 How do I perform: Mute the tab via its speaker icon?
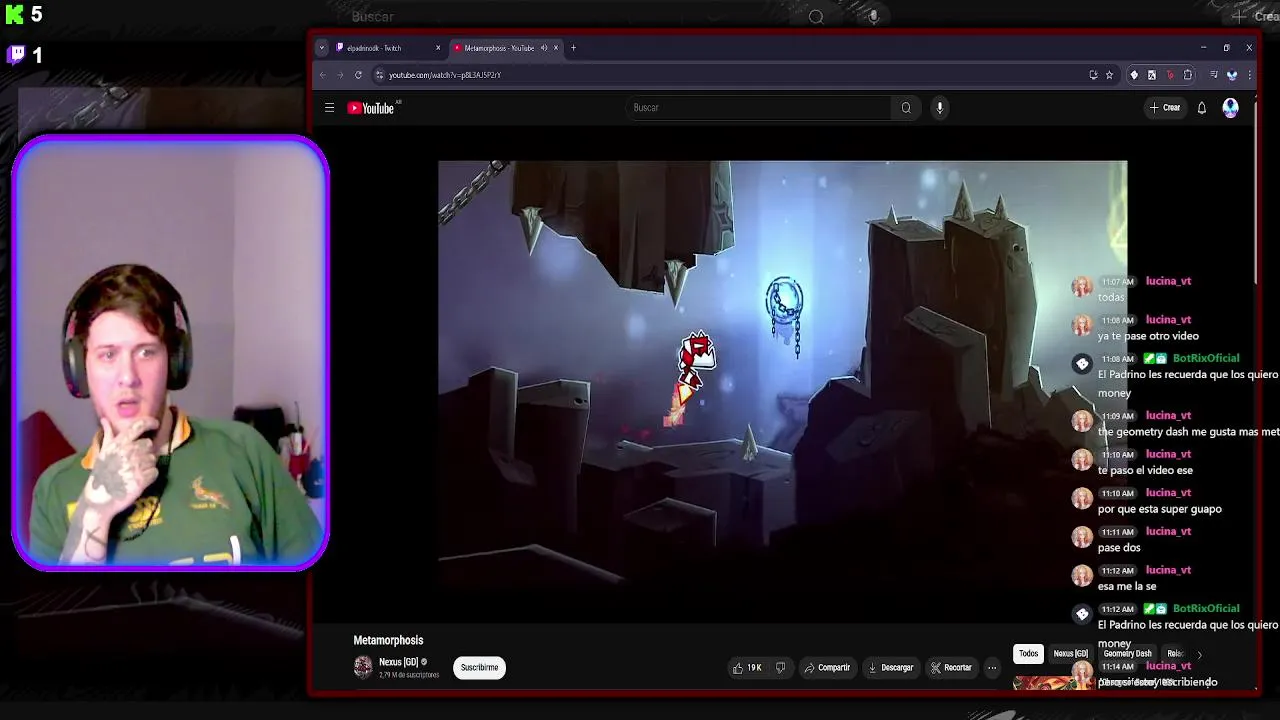pyautogui.click(x=544, y=48)
